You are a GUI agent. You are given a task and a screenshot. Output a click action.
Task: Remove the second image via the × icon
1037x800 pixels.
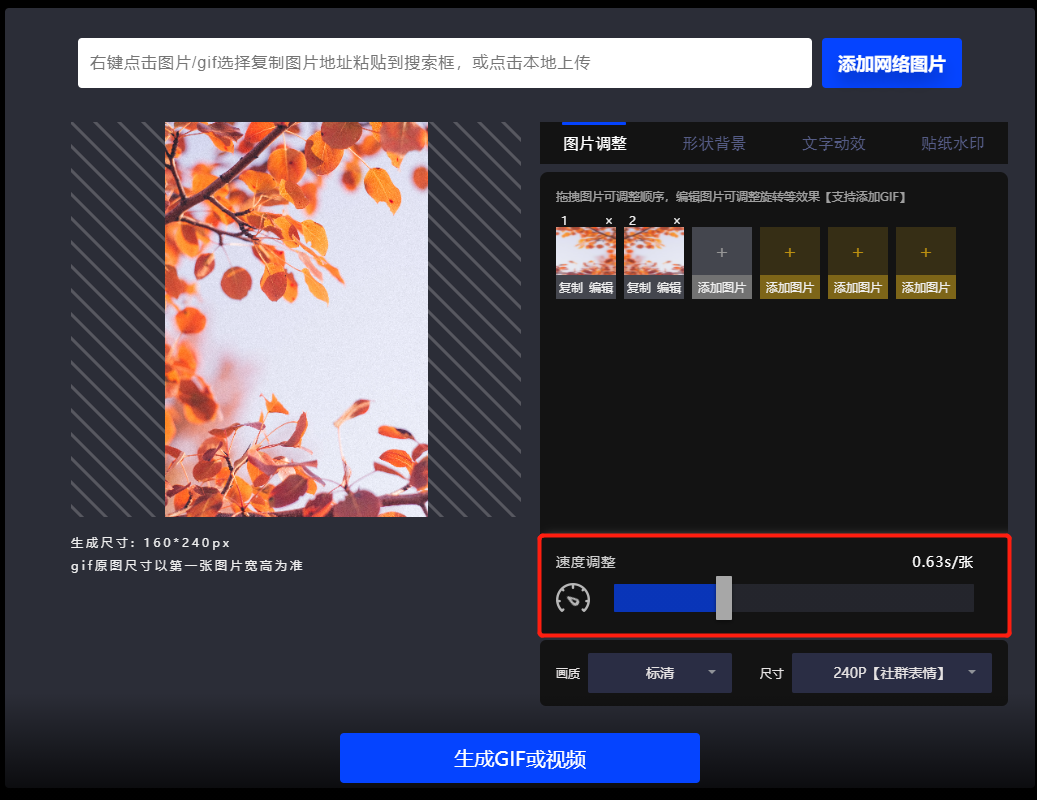click(676, 220)
